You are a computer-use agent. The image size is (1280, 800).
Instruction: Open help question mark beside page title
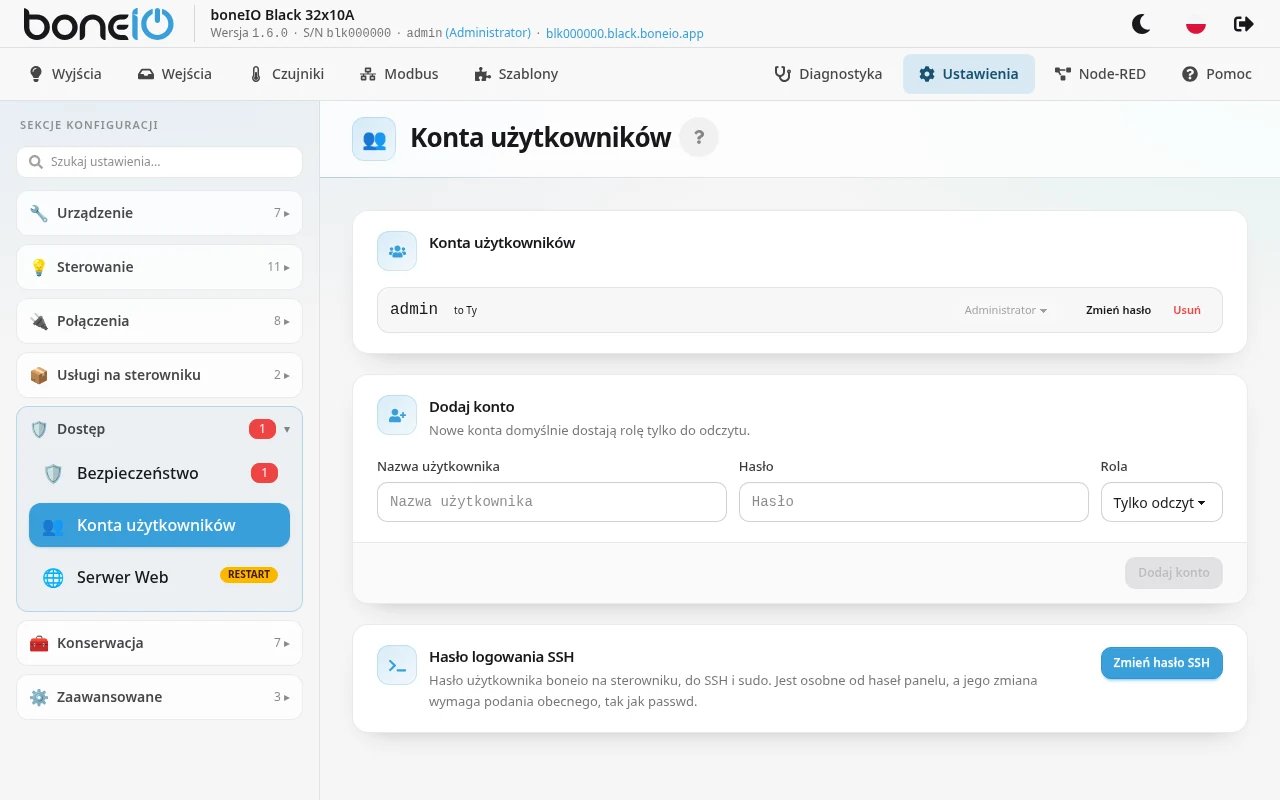point(699,138)
